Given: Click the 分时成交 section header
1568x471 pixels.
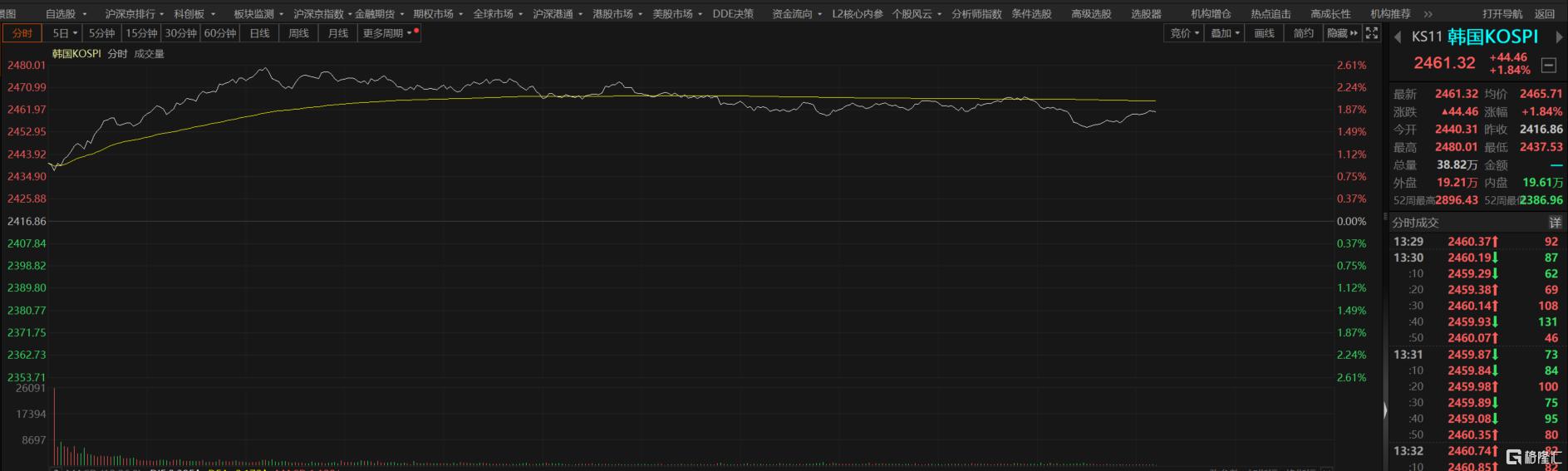Looking at the screenshot, I should click(1415, 223).
